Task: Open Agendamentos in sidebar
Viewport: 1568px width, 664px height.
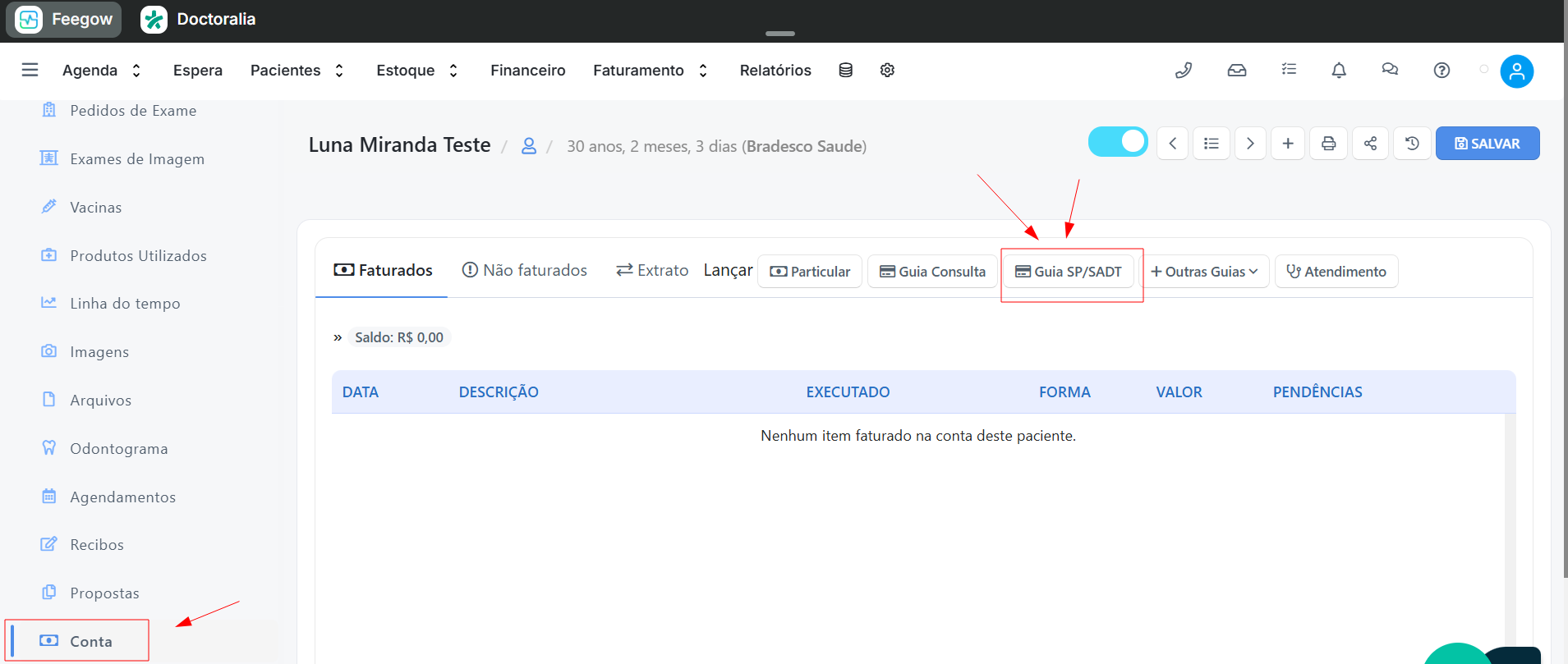Action: 122,497
